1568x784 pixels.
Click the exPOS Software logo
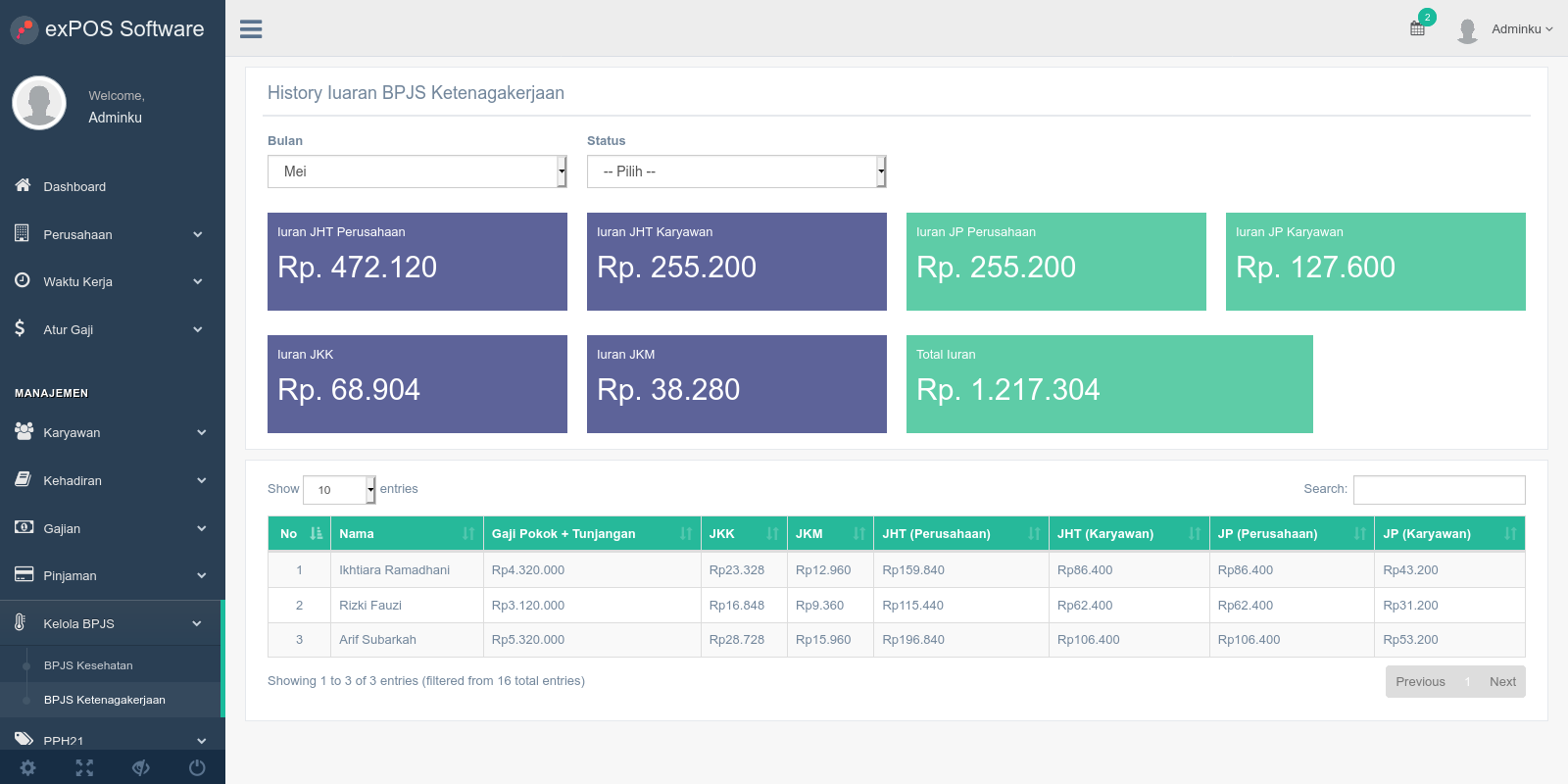(108, 29)
